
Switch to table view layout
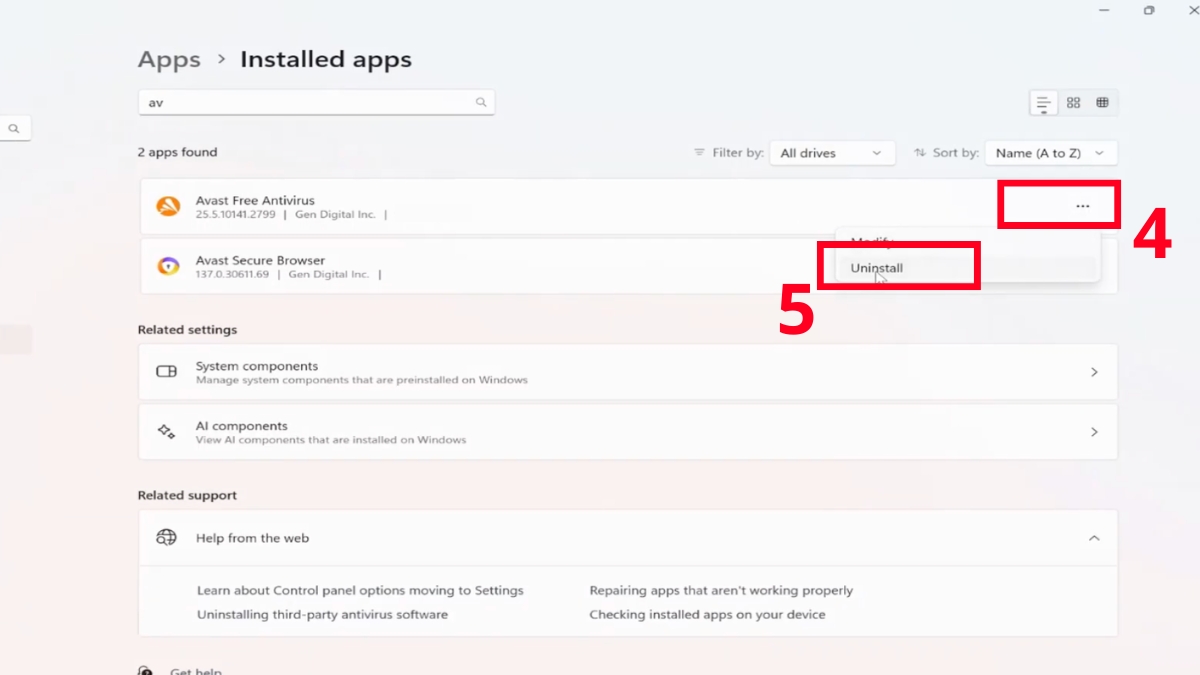coord(1102,103)
